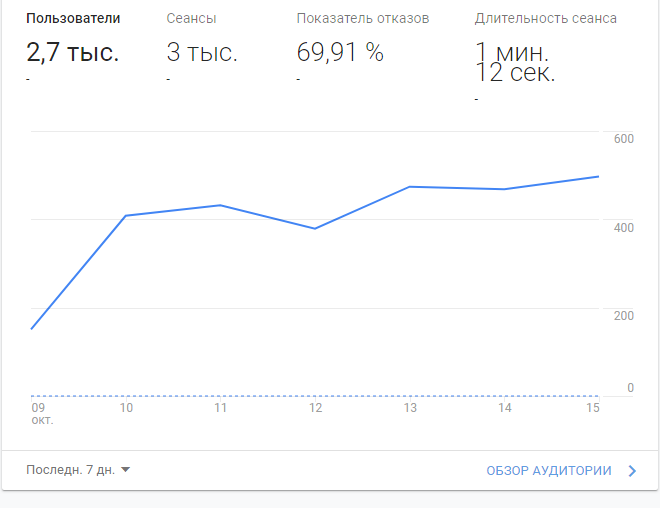The width and height of the screenshot is (660, 508).
Task: Click the 0 value axis label
Action: [630, 388]
